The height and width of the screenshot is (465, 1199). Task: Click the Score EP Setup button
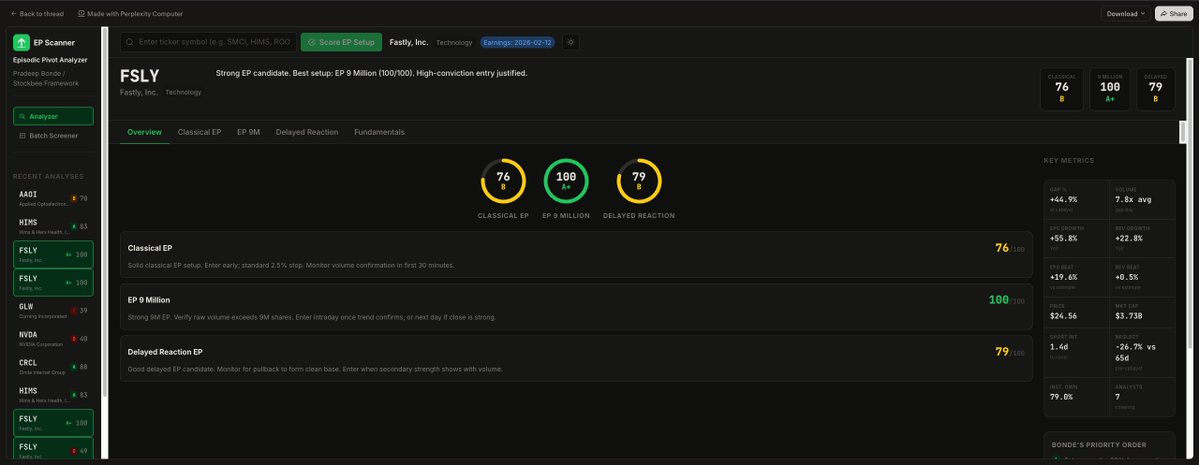[341, 42]
